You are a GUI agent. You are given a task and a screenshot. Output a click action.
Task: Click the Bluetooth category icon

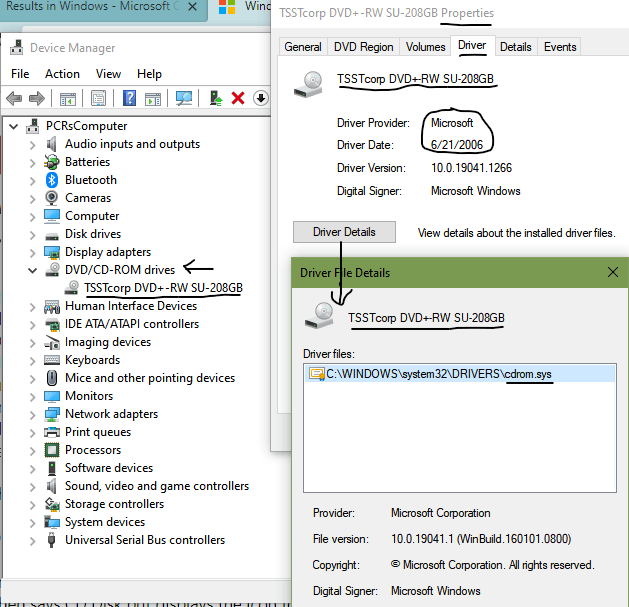point(52,180)
